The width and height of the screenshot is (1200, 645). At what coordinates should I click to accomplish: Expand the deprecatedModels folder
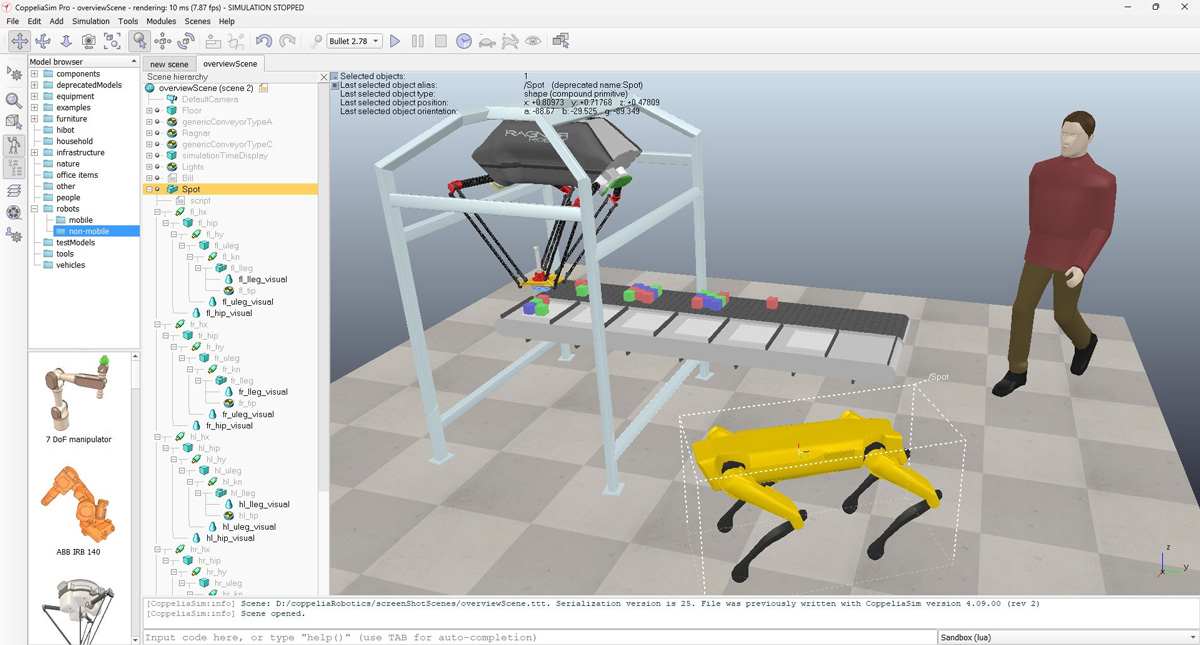pos(35,85)
